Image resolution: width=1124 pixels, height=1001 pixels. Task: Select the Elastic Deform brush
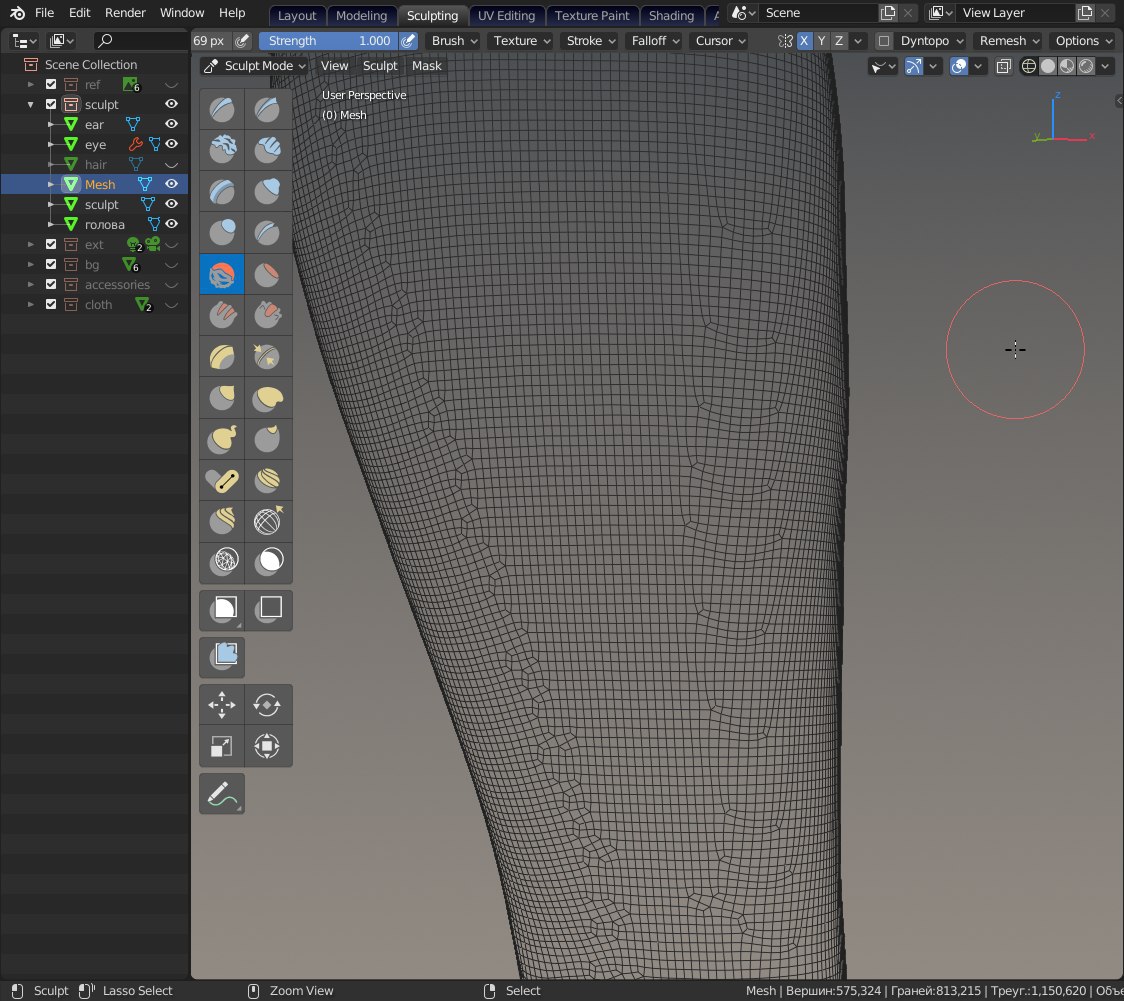[267, 397]
